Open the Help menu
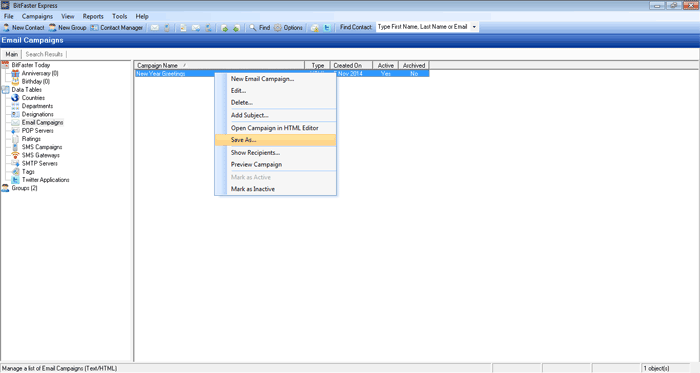The image size is (700, 373). 142,17
